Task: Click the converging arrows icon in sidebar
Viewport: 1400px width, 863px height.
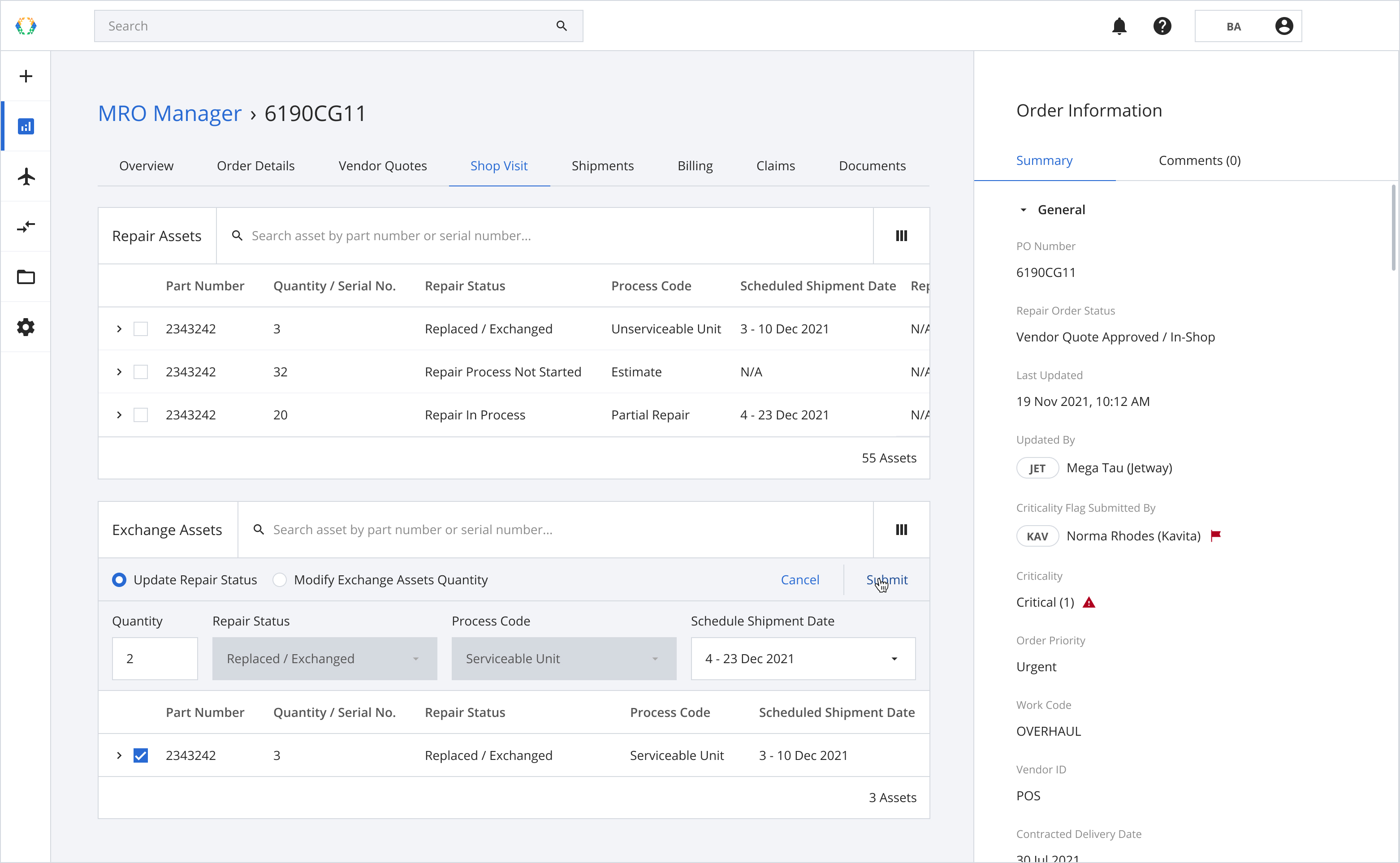Action: pyautogui.click(x=26, y=227)
